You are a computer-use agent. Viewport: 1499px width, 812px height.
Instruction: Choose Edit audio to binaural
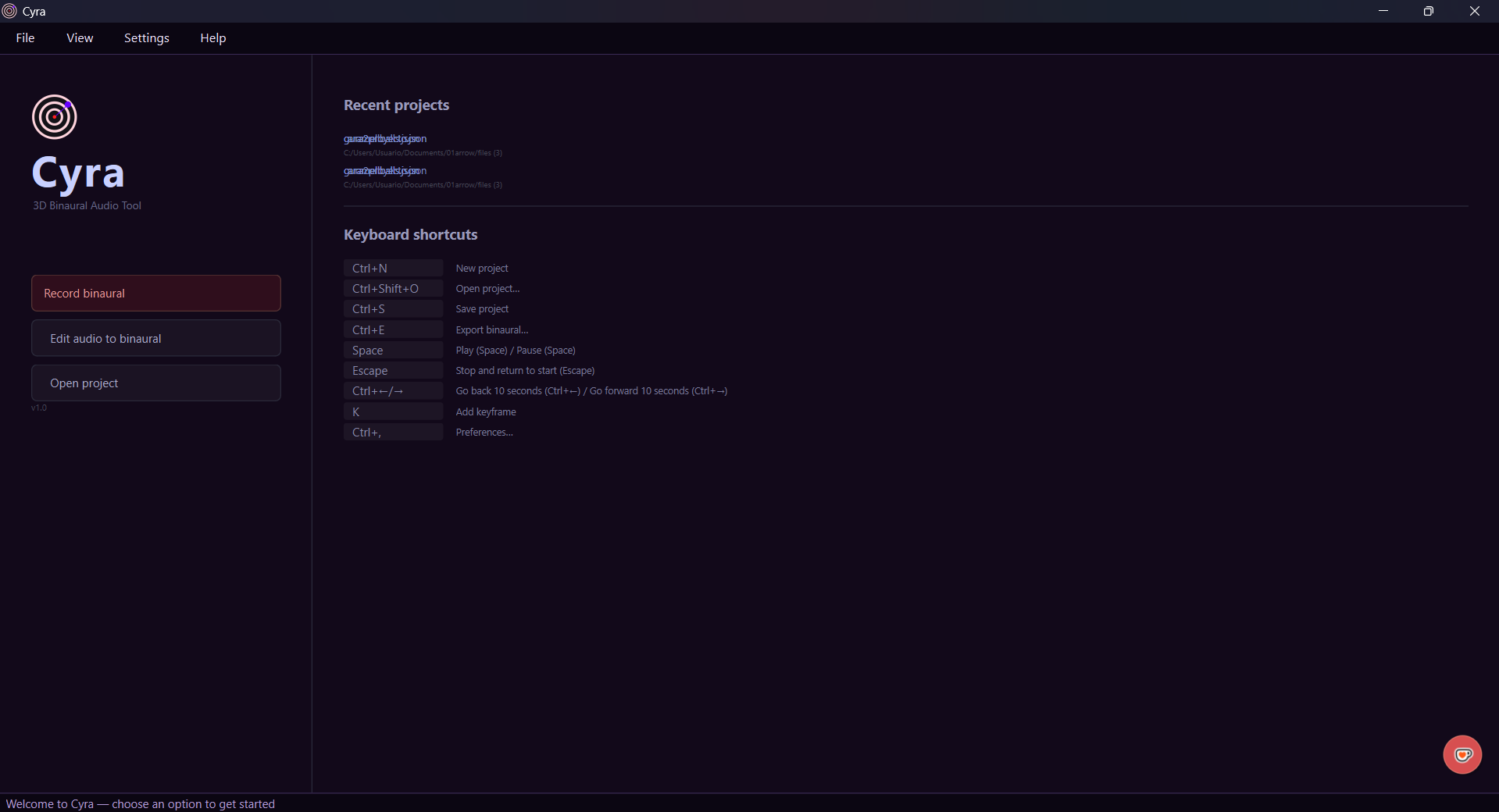(x=156, y=338)
